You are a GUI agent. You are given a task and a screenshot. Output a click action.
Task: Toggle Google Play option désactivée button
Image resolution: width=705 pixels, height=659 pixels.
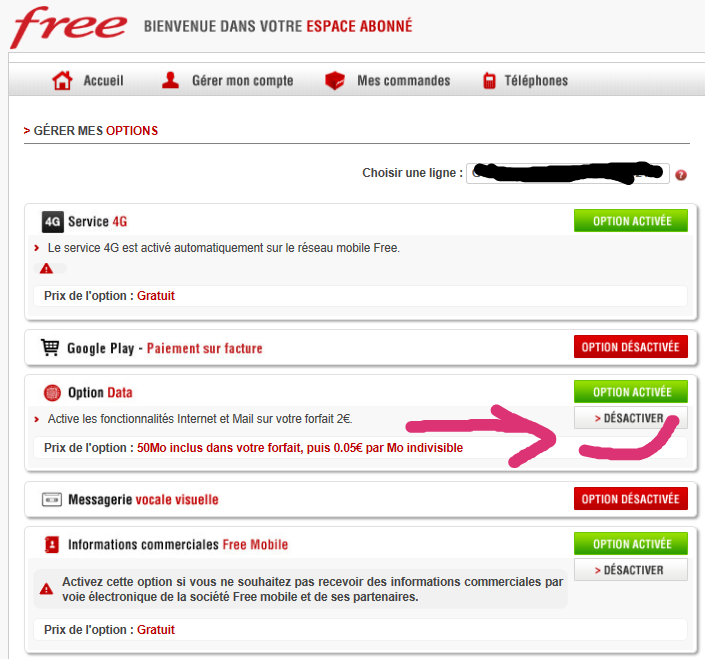630,347
